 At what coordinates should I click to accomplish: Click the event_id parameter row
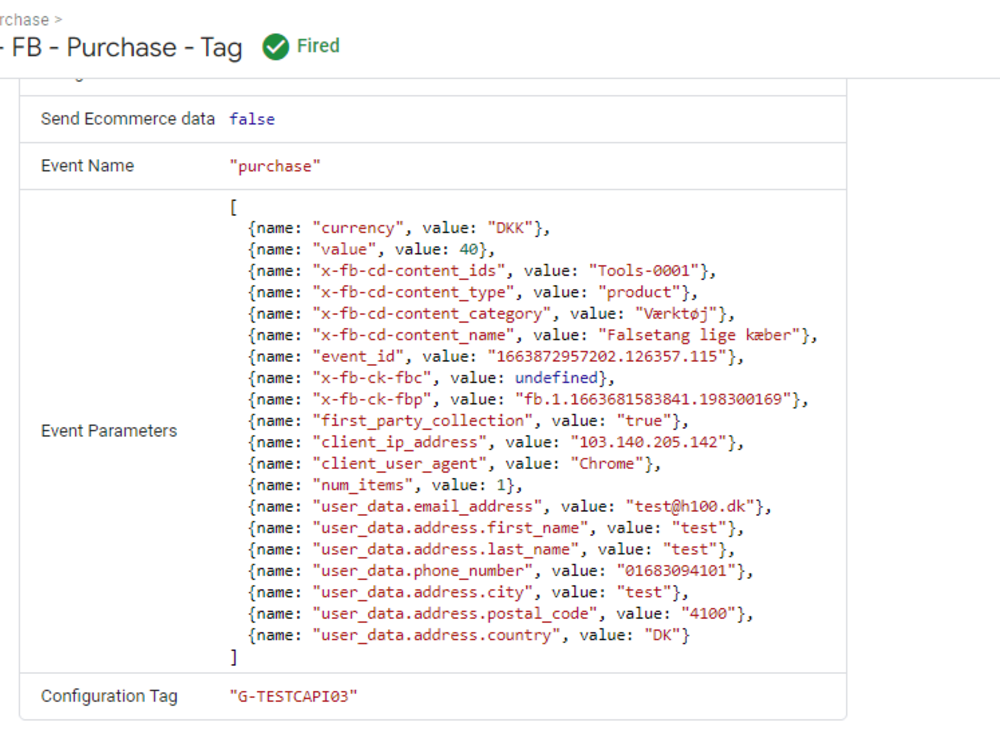pyautogui.click(x=496, y=357)
